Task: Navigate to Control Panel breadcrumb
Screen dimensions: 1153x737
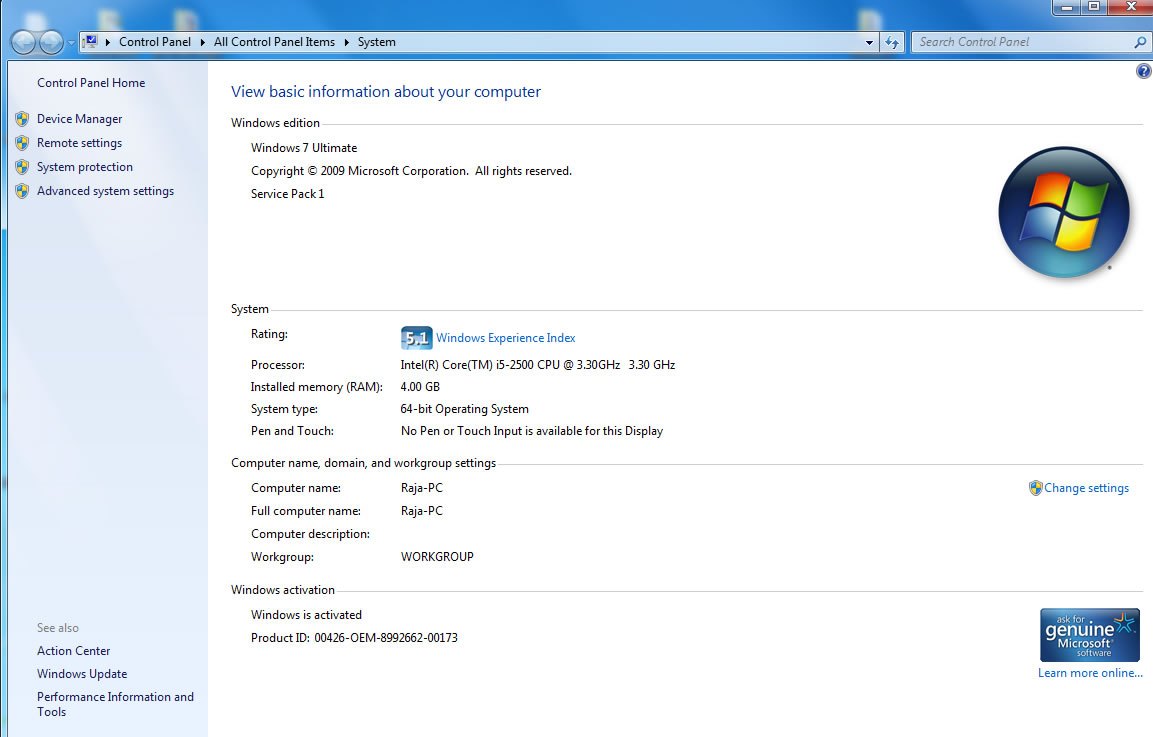Action: 154,42
